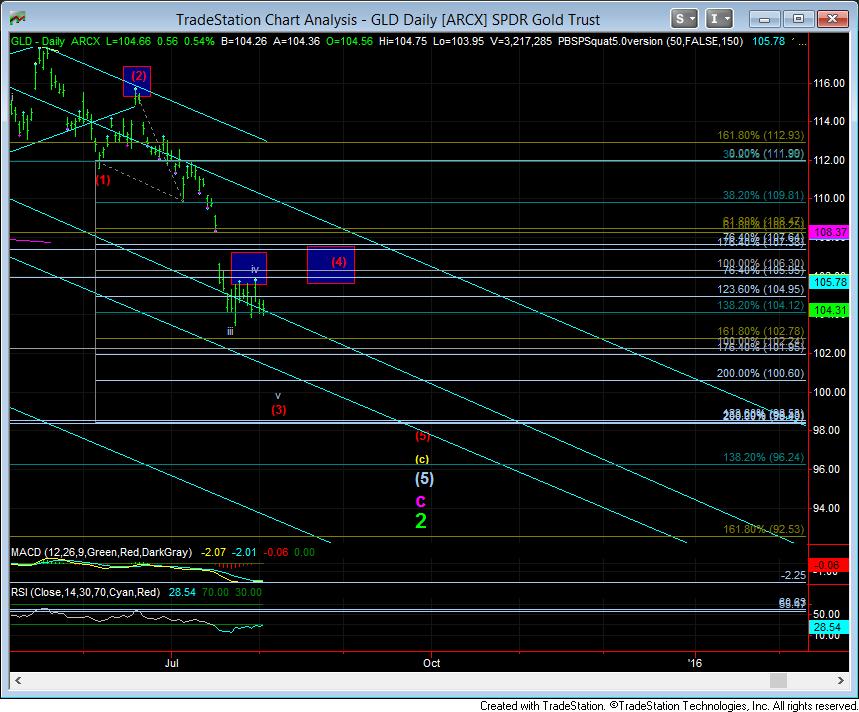The width and height of the screenshot is (859, 712).
Task: Click the 138.20% (96.24) Fibonacci label
Action: (764, 457)
